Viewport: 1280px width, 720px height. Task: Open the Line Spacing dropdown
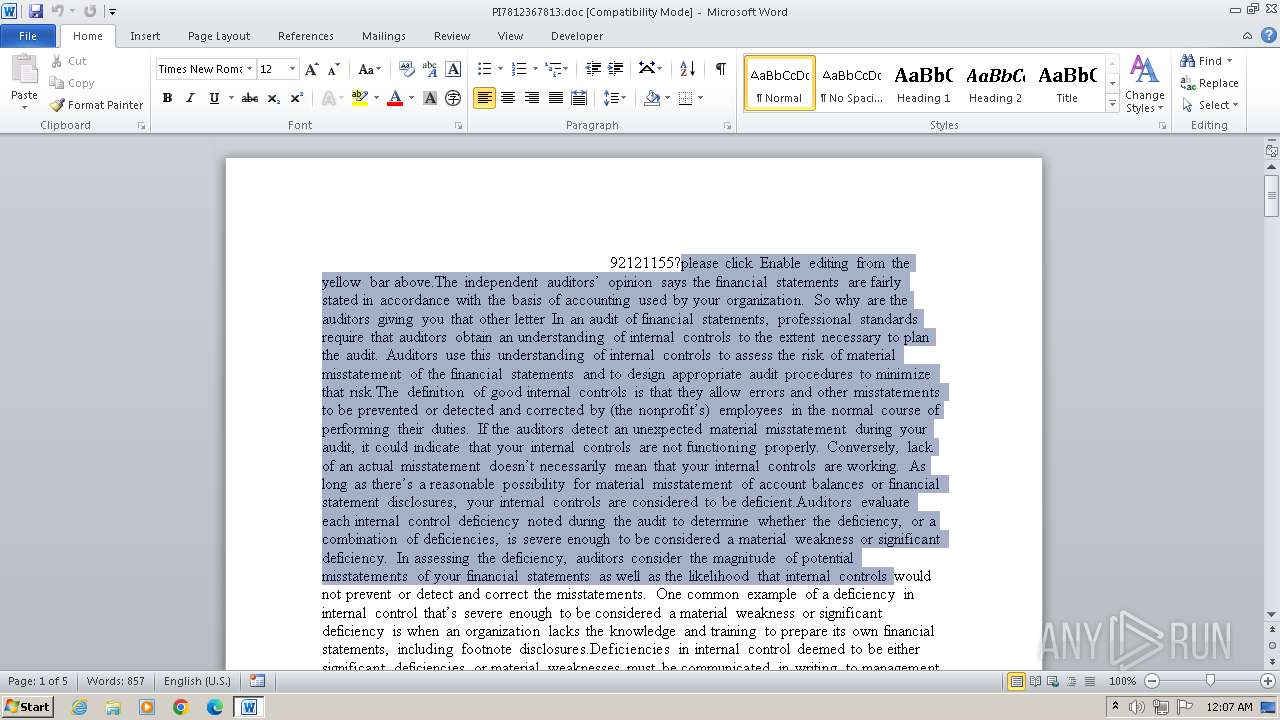[x=615, y=98]
